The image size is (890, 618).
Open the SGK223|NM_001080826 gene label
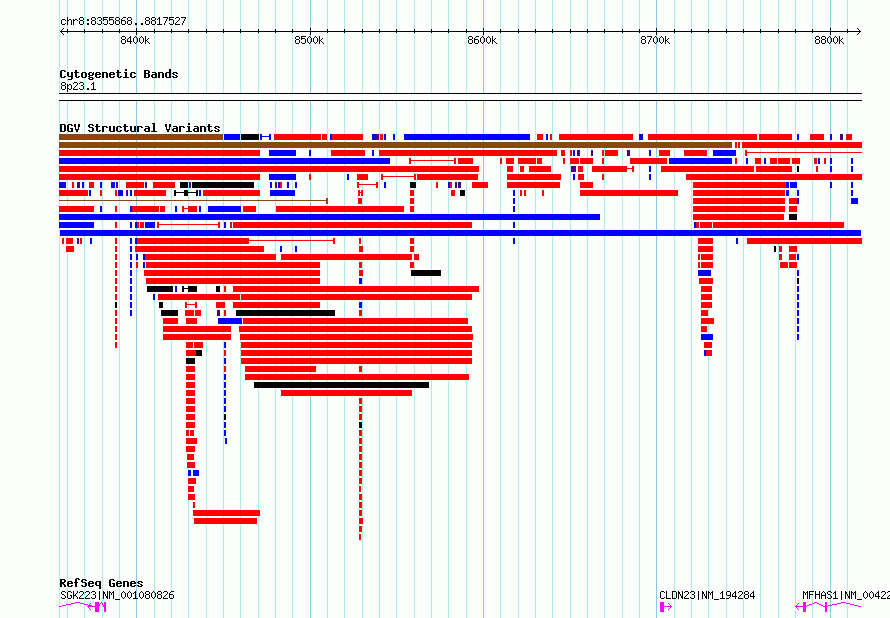[117, 595]
